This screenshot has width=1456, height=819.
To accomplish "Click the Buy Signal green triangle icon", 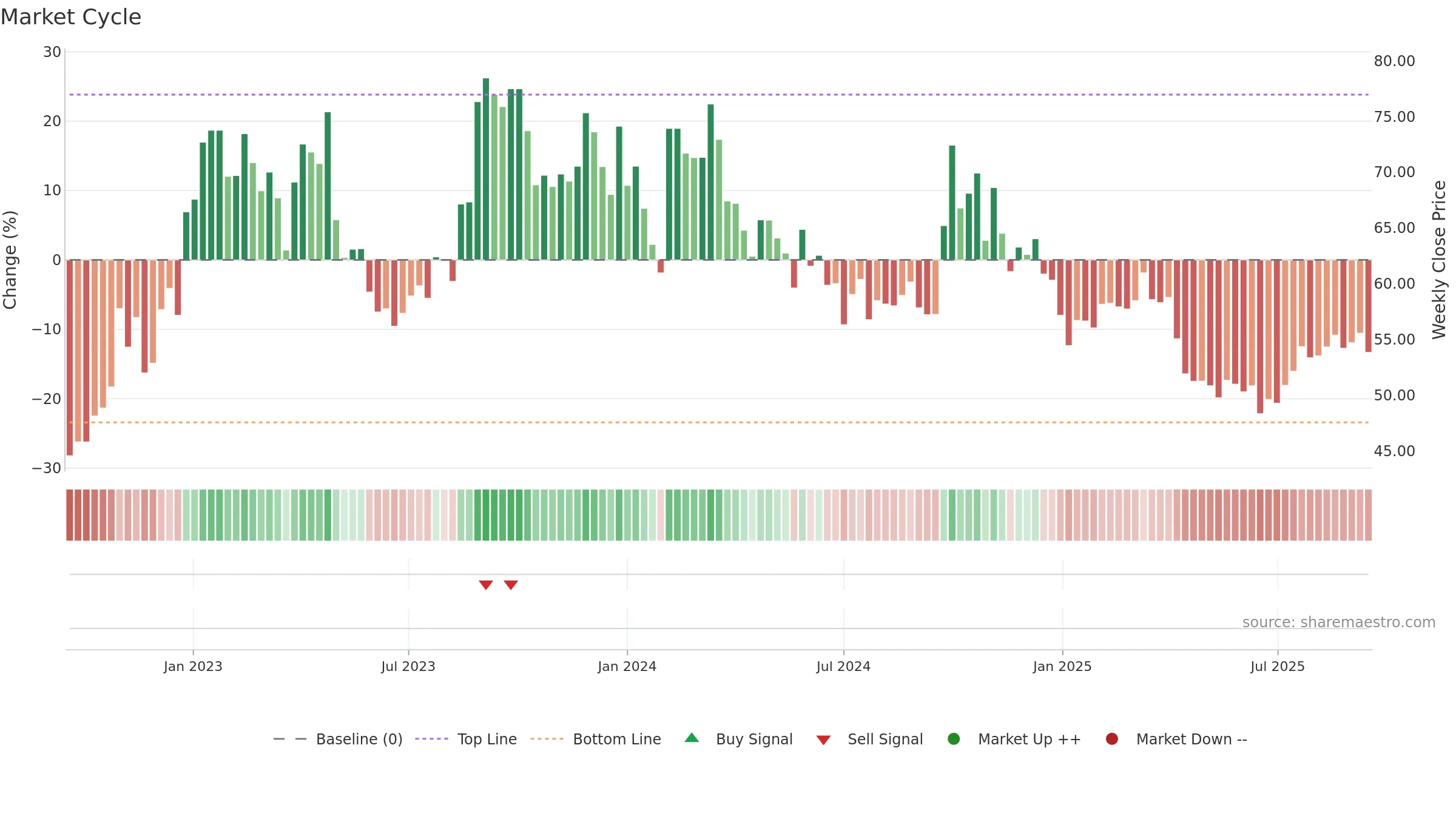I will pos(692,738).
